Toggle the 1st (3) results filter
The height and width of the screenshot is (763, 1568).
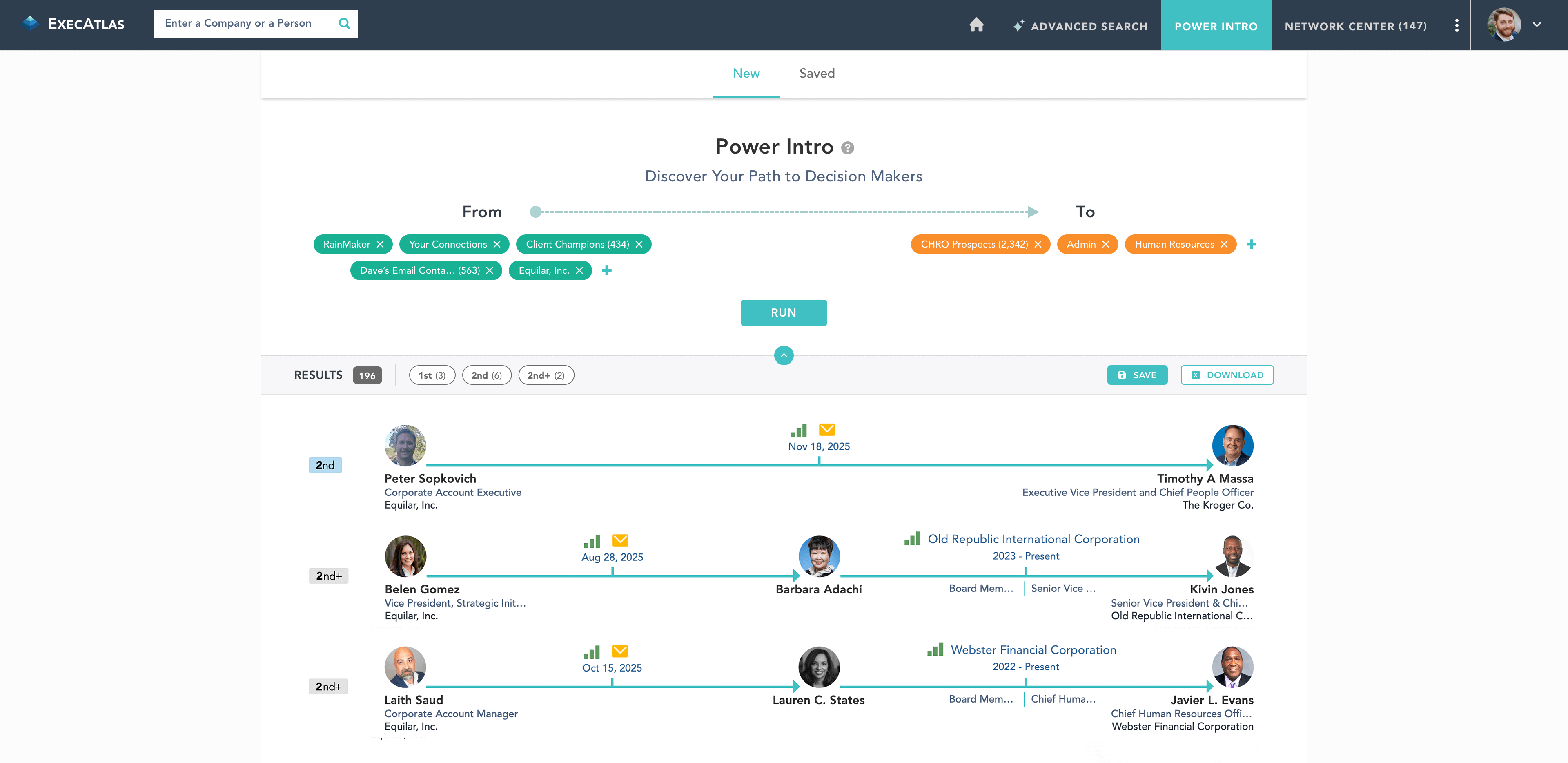coord(432,375)
